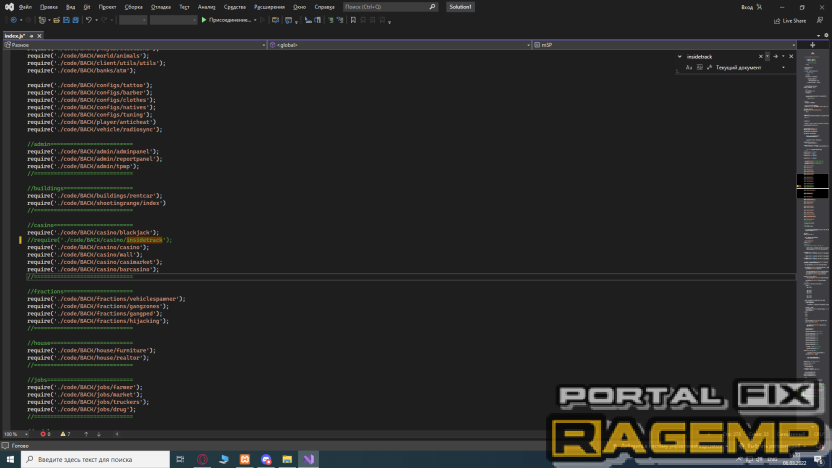832x468 pixels.
Task: Click the Save All toolbar icon
Action: (x=75, y=20)
